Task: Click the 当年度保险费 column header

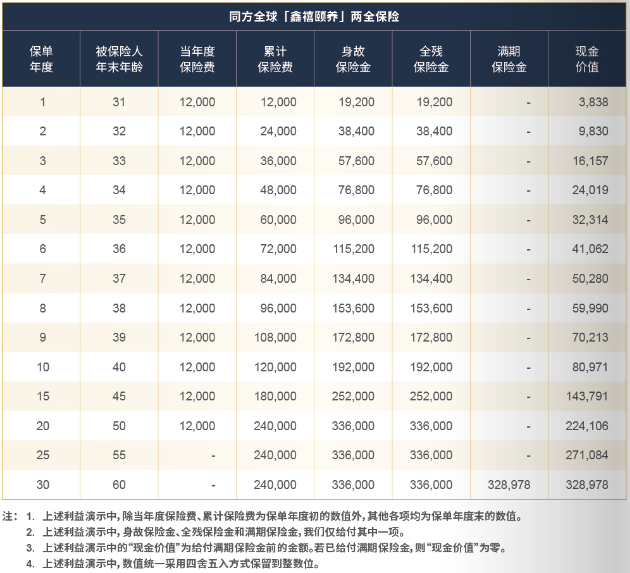Action: [197, 59]
